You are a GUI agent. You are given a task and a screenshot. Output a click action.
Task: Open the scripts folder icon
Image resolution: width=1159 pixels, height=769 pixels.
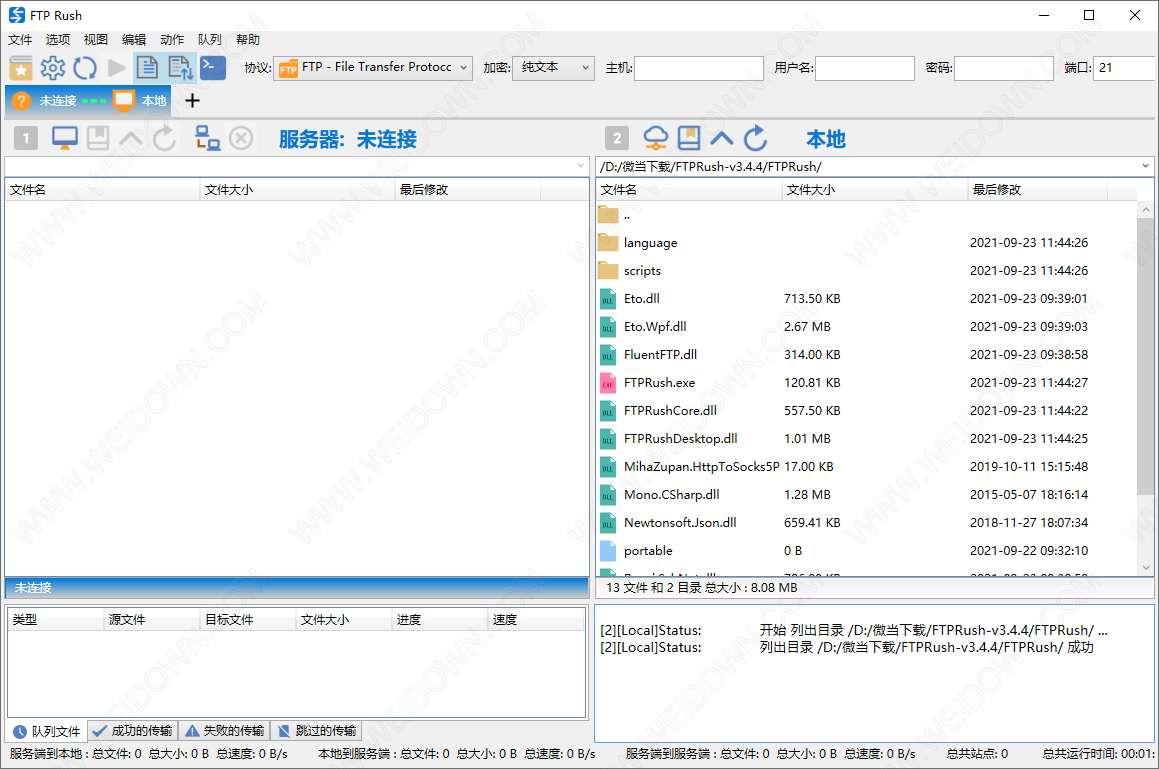608,271
